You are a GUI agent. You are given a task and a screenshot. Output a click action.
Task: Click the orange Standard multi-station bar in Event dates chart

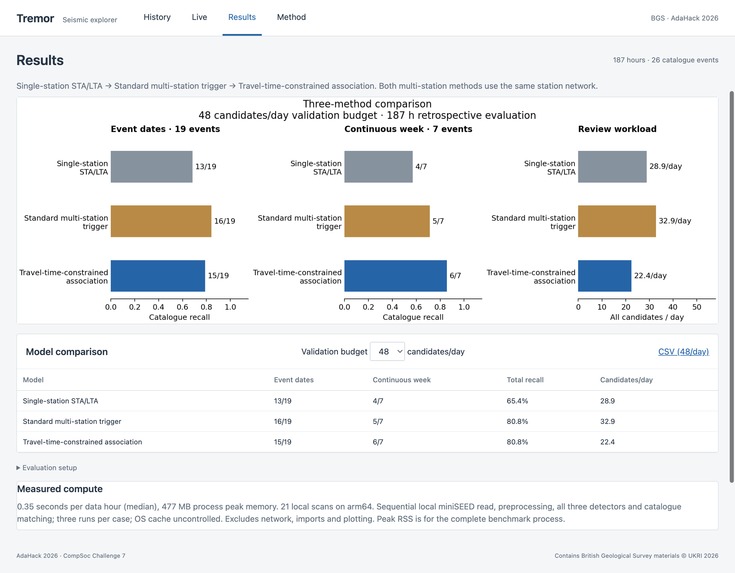161,221
